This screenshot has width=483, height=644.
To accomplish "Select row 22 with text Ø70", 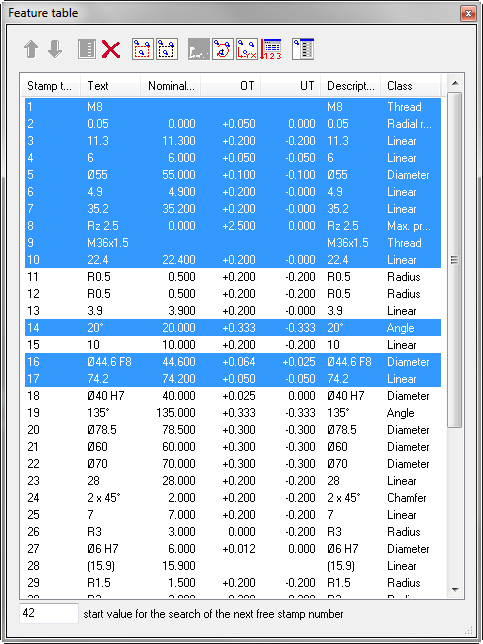I will 233,464.
